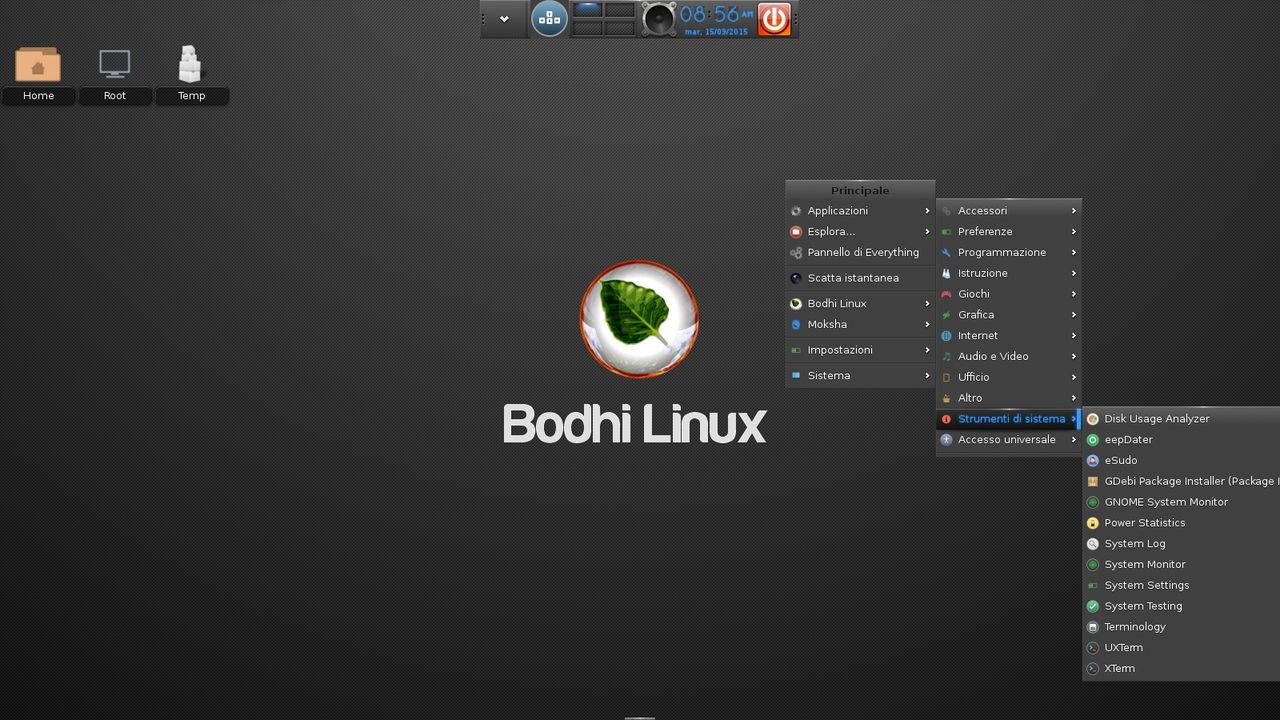This screenshot has width=1280, height=720.
Task: Click the Internet globe icon
Action: pyautogui.click(x=946, y=336)
